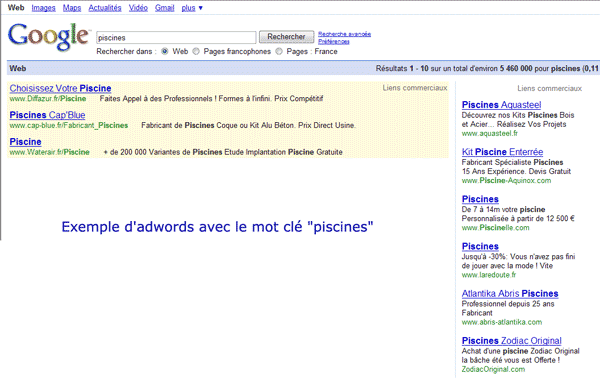Open 'Choisissez Votre Piscine' ad link
Viewport: 600px width, 378px height.
tap(60, 88)
